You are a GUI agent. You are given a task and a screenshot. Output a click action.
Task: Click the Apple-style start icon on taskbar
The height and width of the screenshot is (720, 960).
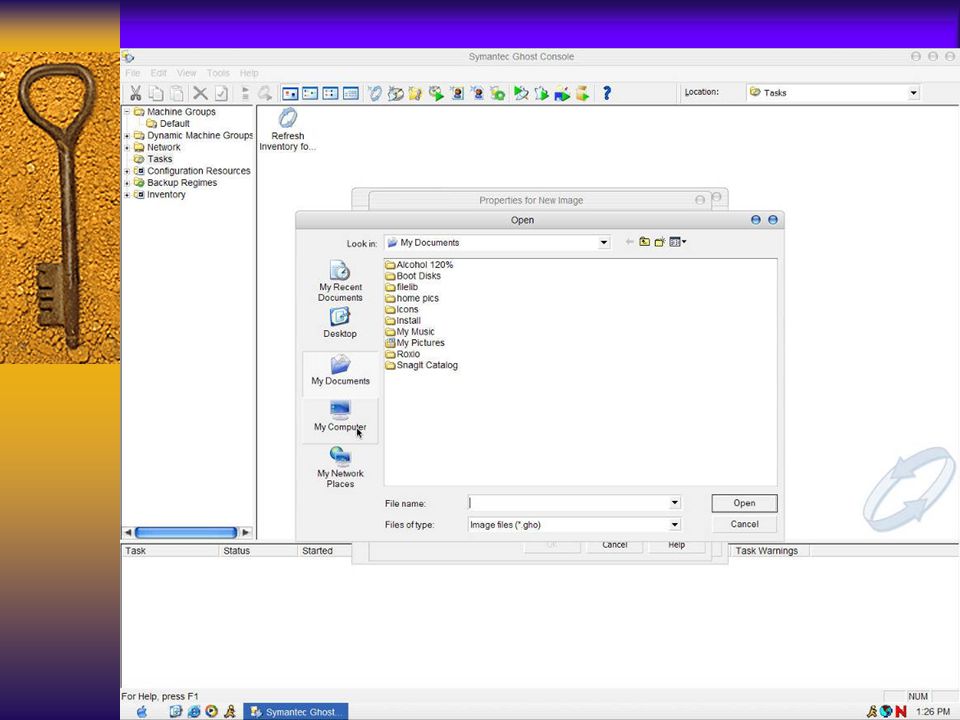[142, 711]
